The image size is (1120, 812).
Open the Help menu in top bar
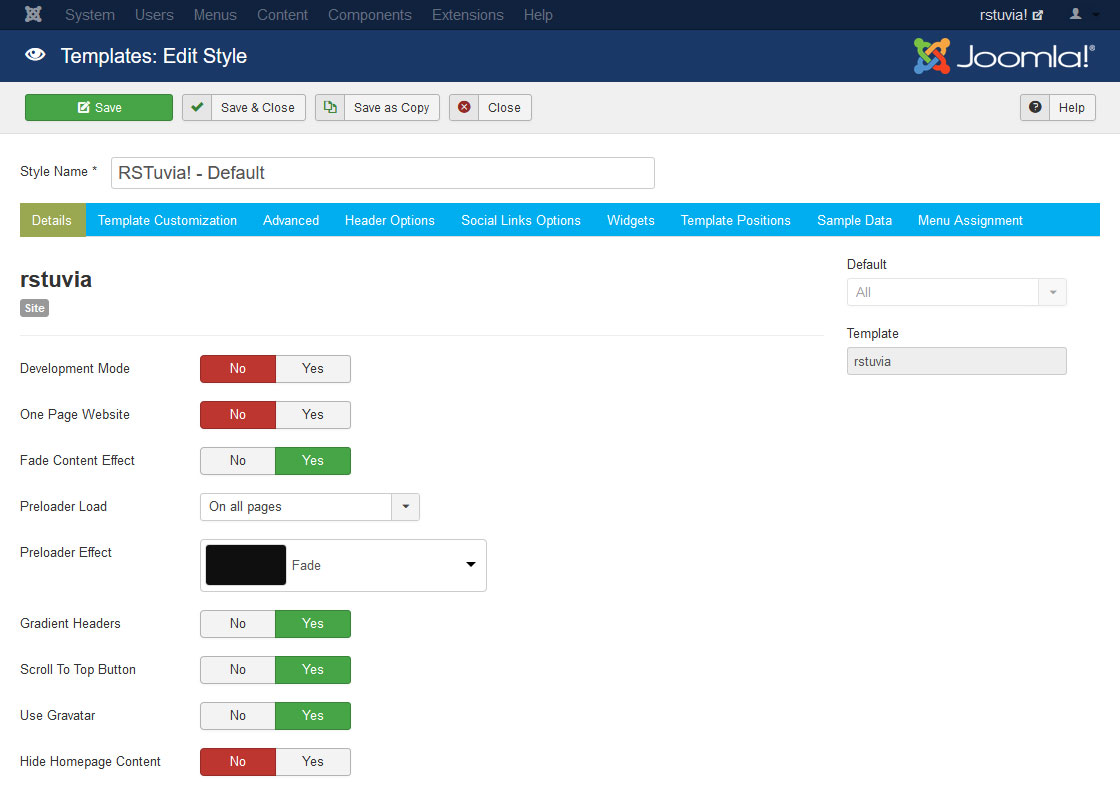pos(538,14)
